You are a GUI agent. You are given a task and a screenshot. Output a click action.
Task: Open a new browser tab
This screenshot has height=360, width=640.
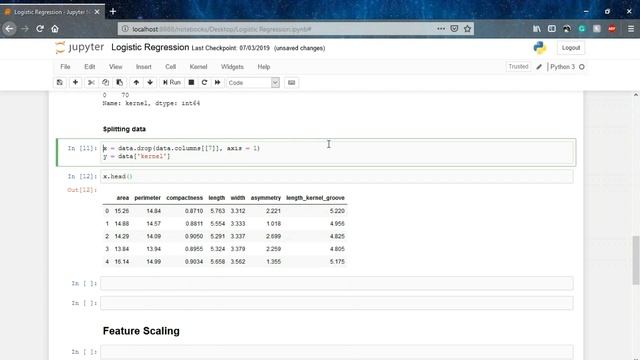coord(113,11)
